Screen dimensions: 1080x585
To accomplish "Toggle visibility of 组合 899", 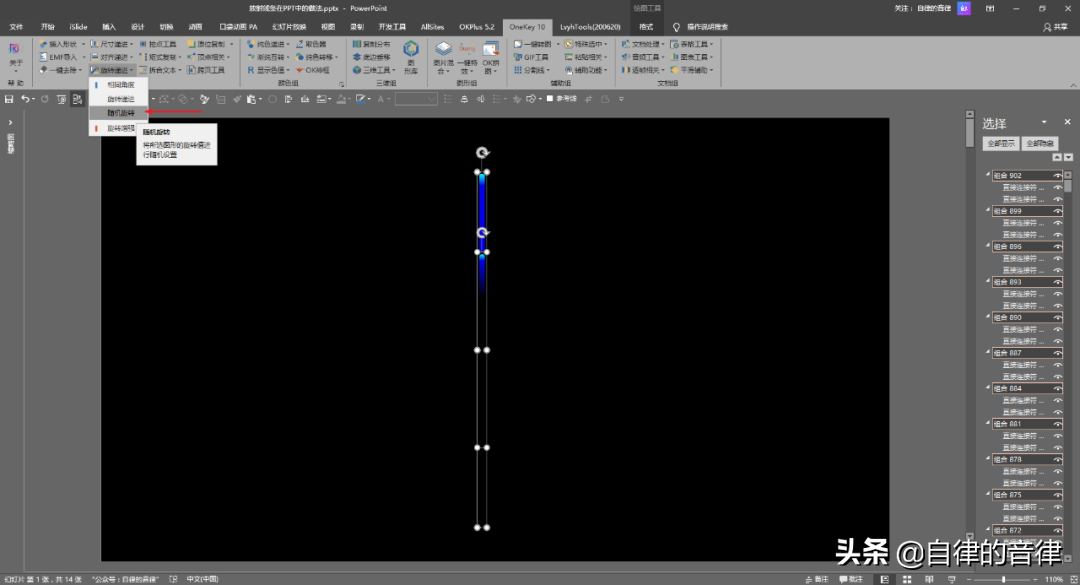I will coord(1057,211).
